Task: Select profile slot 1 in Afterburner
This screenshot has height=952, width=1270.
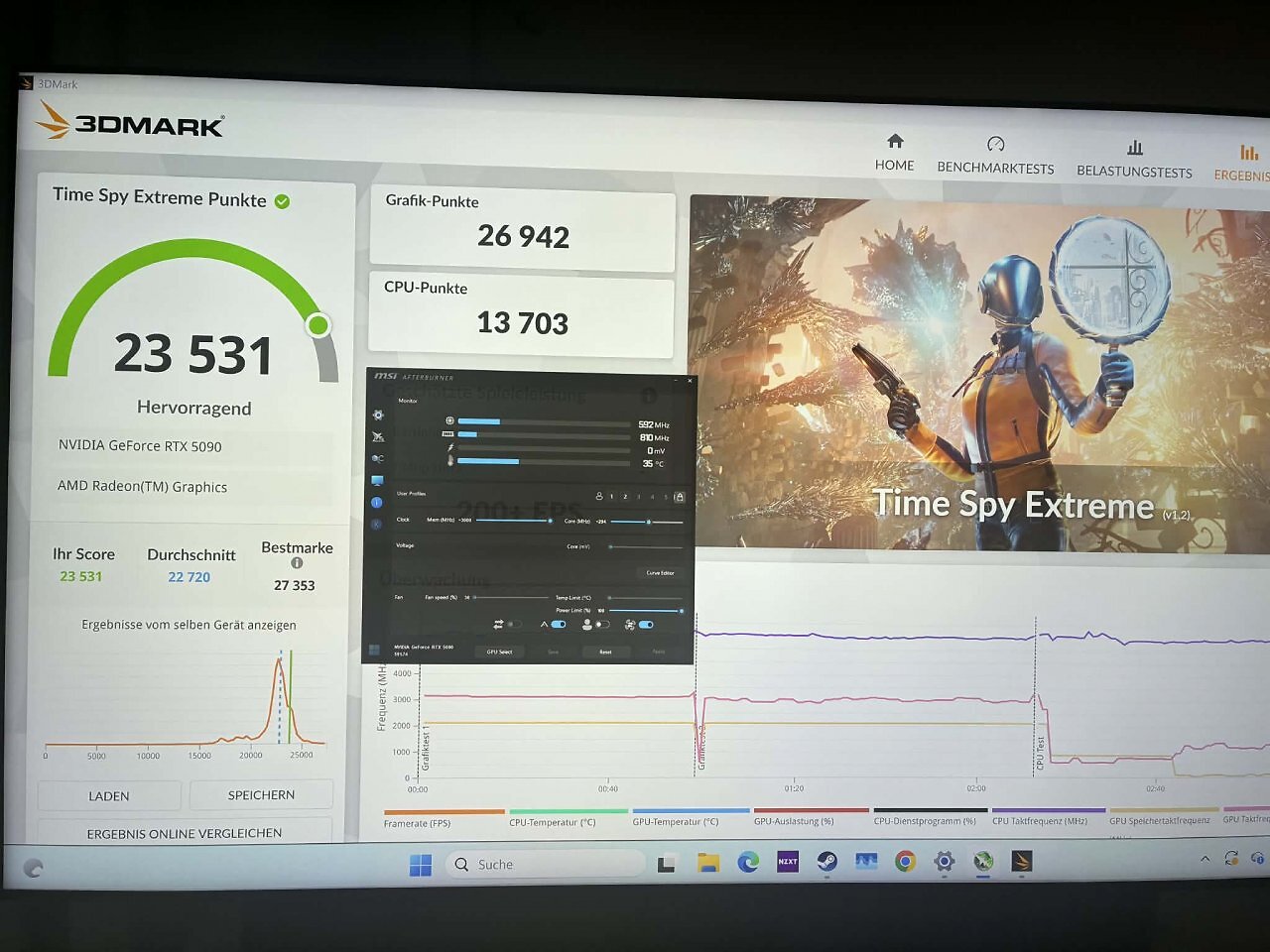Action: [x=611, y=496]
